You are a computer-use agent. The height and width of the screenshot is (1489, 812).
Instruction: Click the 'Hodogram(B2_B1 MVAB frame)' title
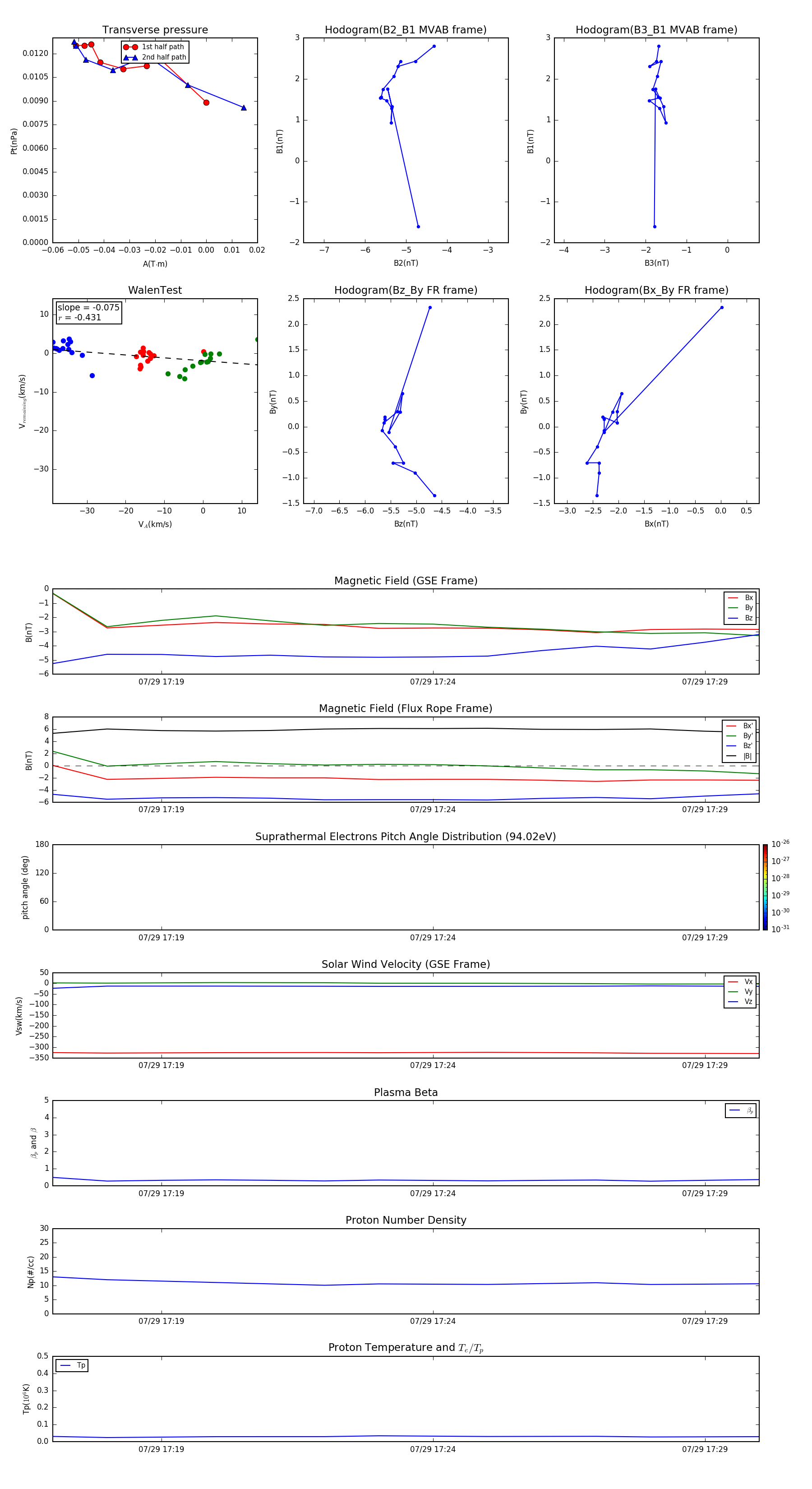406,30
